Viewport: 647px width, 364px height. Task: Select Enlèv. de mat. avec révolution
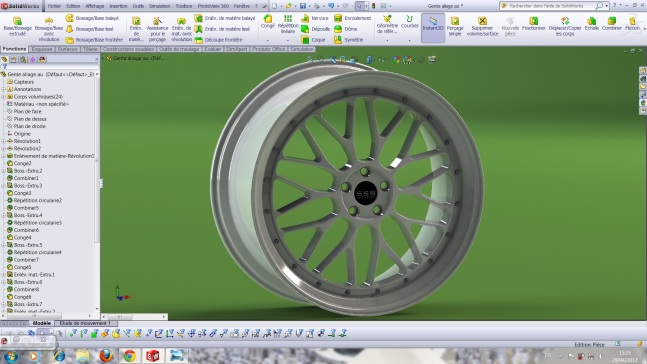coord(182,29)
